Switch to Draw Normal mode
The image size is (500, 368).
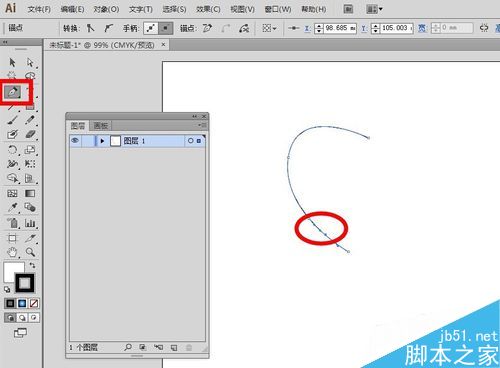[x=10, y=317]
